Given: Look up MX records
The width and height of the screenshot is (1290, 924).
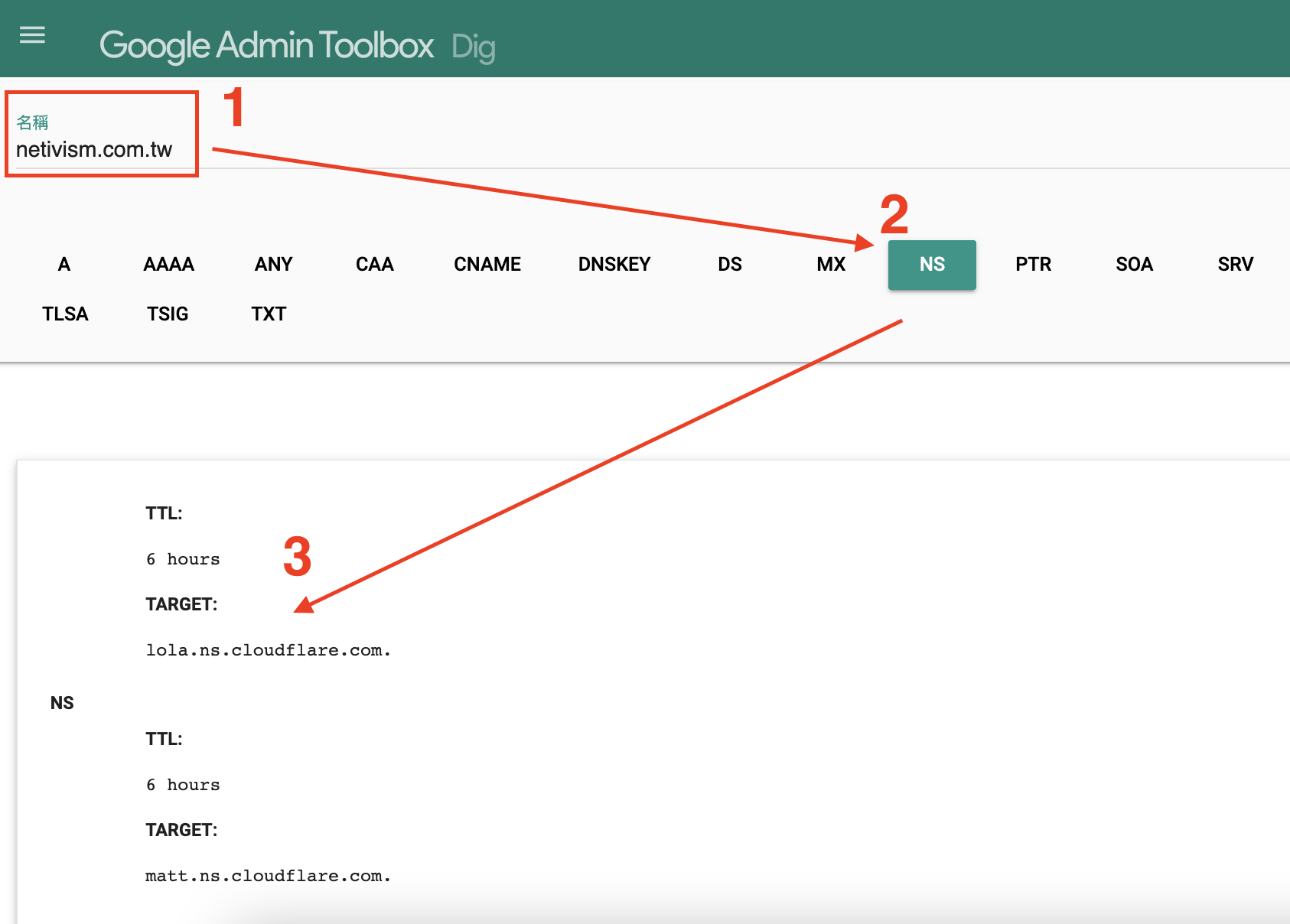Looking at the screenshot, I should coord(830,265).
